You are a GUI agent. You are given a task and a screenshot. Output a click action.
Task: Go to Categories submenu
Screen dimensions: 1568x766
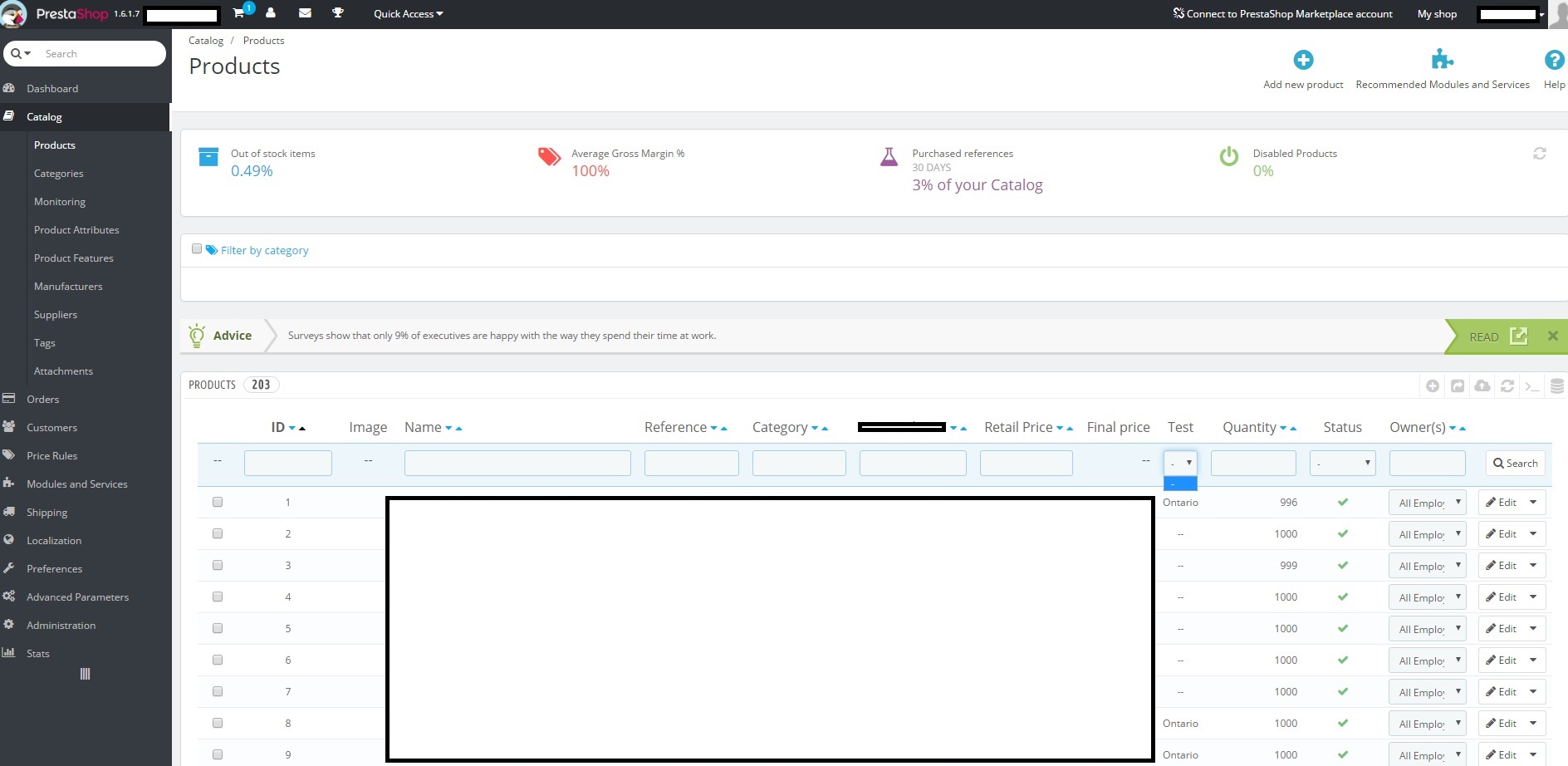pos(58,173)
